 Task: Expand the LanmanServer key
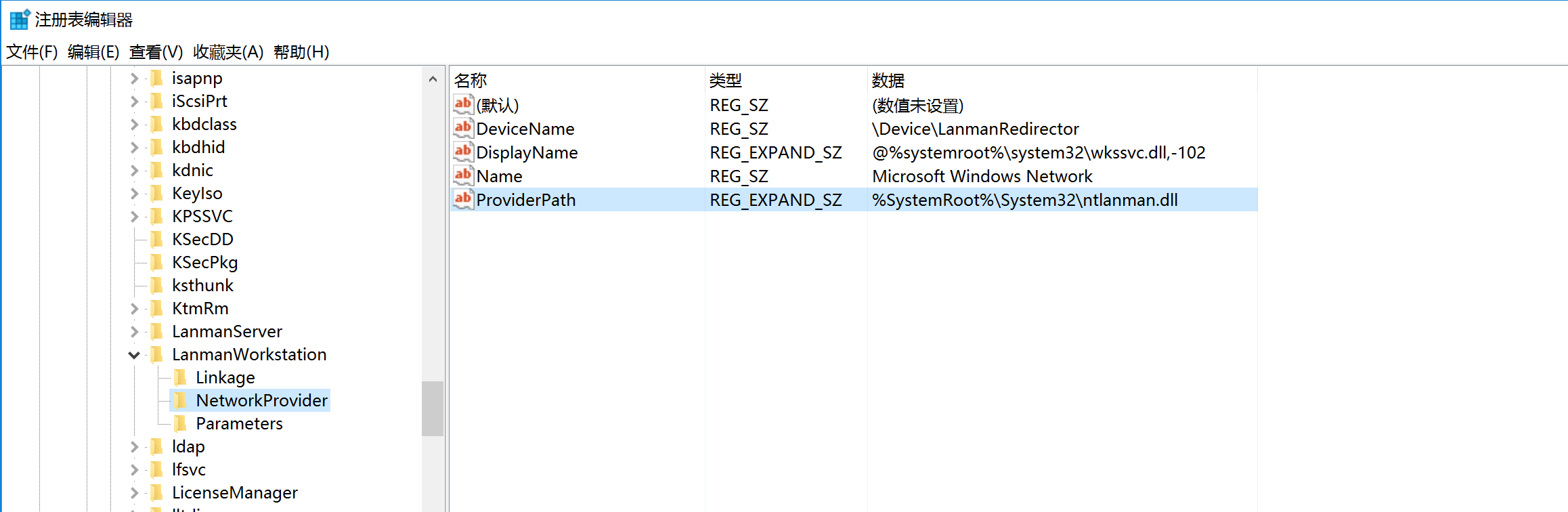tap(134, 332)
